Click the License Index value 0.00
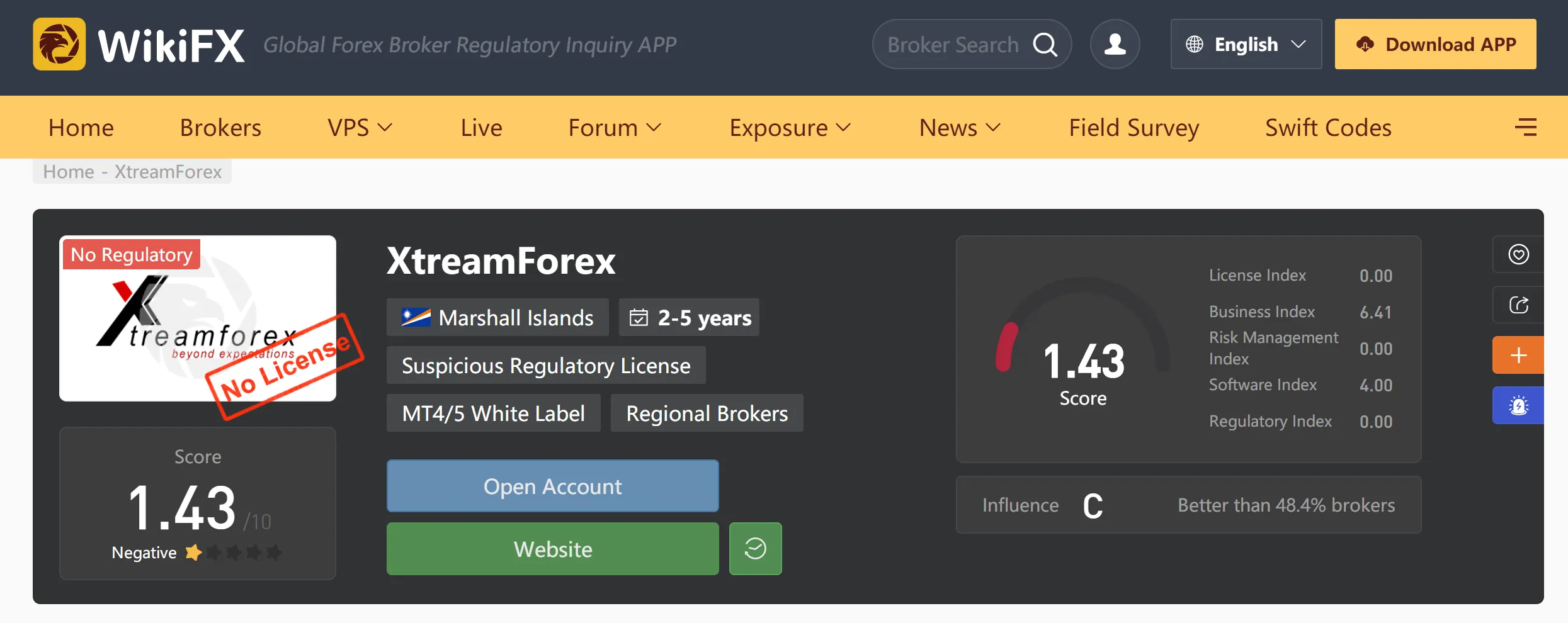The width and height of the screenshot is (1568, 623). [1376, 276]
